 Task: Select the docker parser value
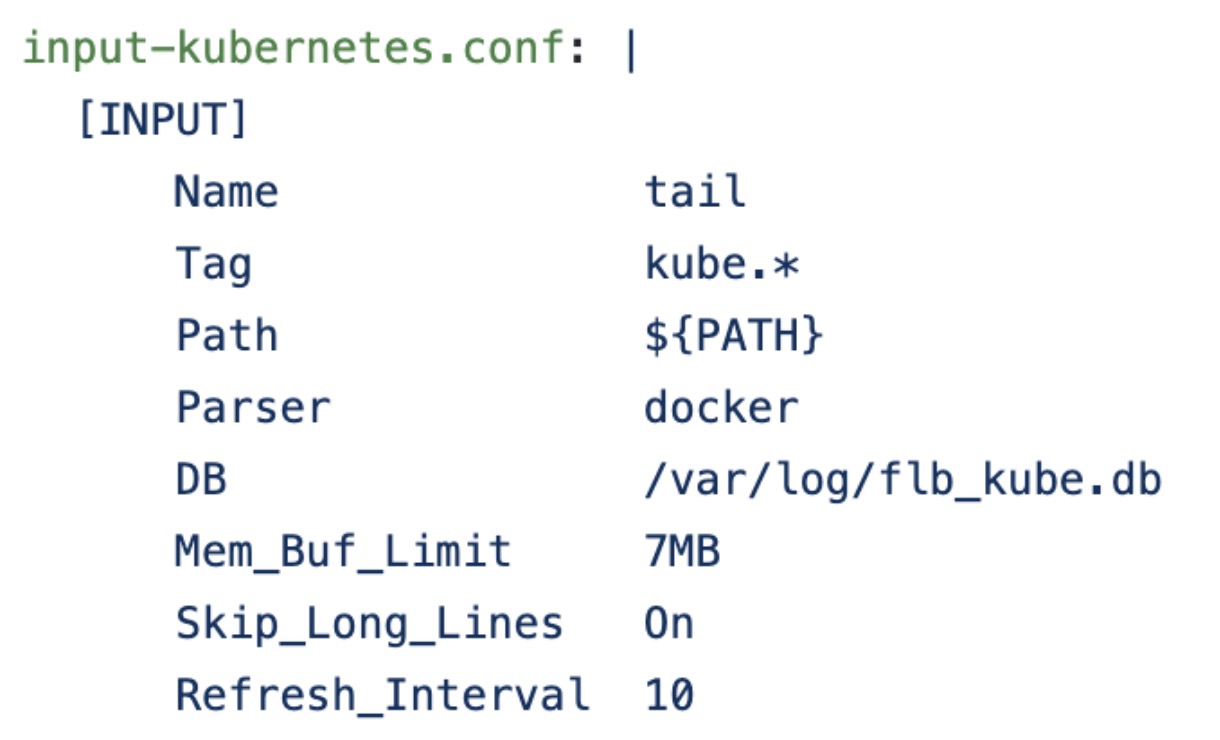coord(721,408)
